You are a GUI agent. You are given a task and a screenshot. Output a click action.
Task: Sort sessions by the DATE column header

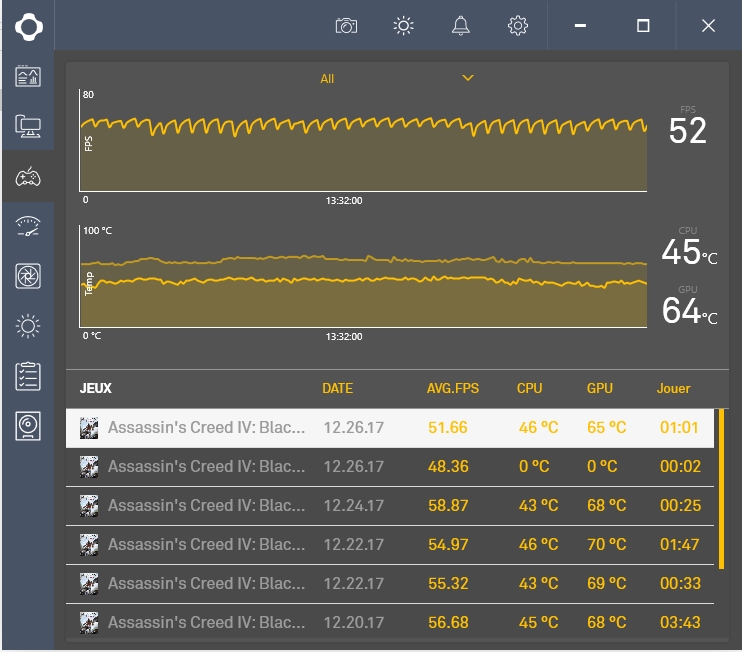click(x=337, y=388)
